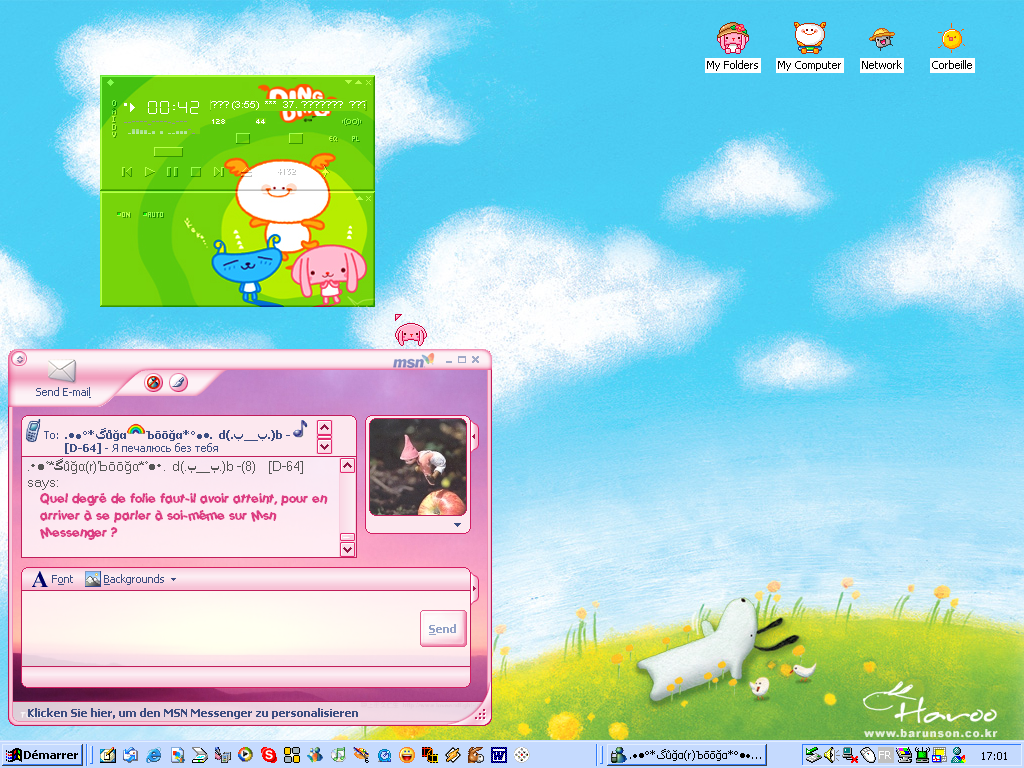Click music note quick launch icon
Image resolution: width=1024 pixels, height=768 pixels.
click(x=338, y=755)
